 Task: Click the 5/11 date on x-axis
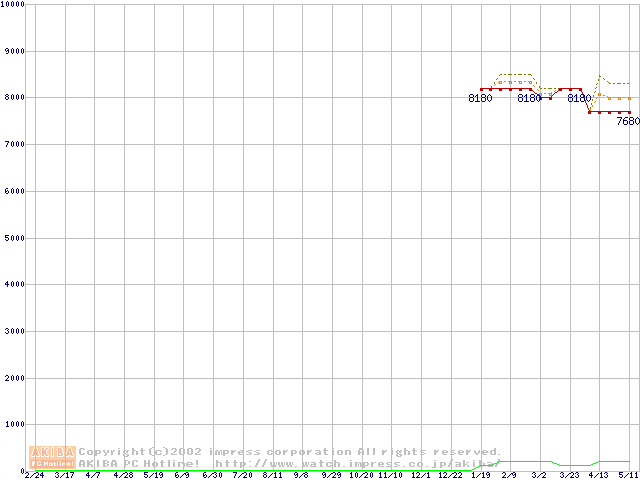(x=628, y=475)
